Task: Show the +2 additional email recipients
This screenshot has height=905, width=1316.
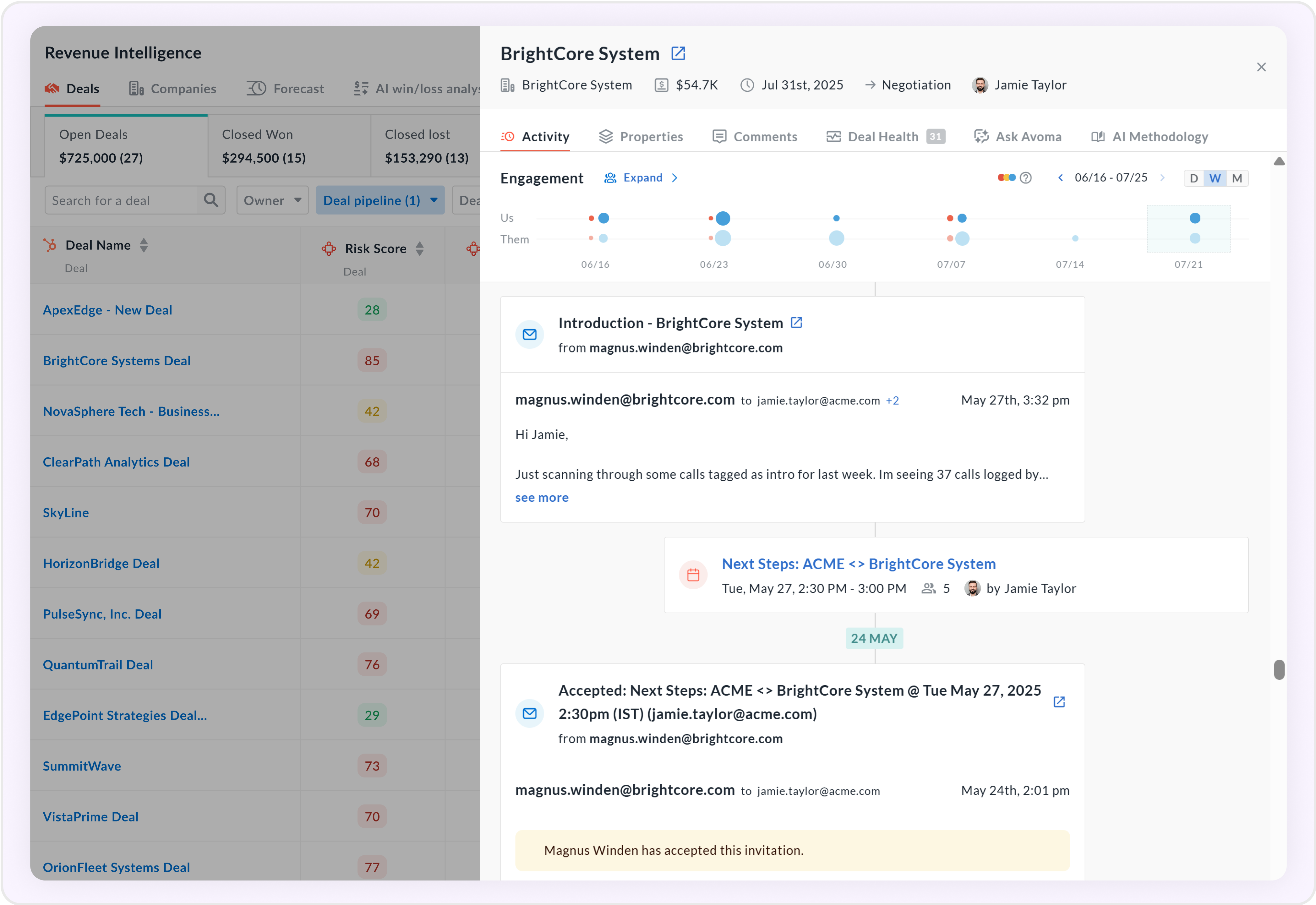Action: click(892, 401)
